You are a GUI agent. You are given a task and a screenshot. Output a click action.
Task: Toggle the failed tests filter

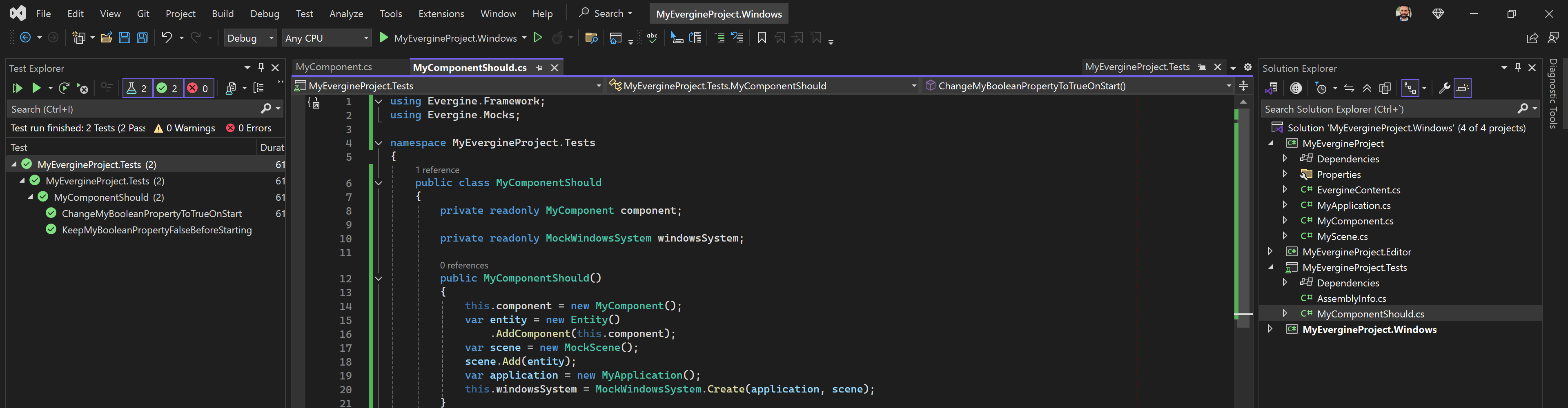click(198, 88)
